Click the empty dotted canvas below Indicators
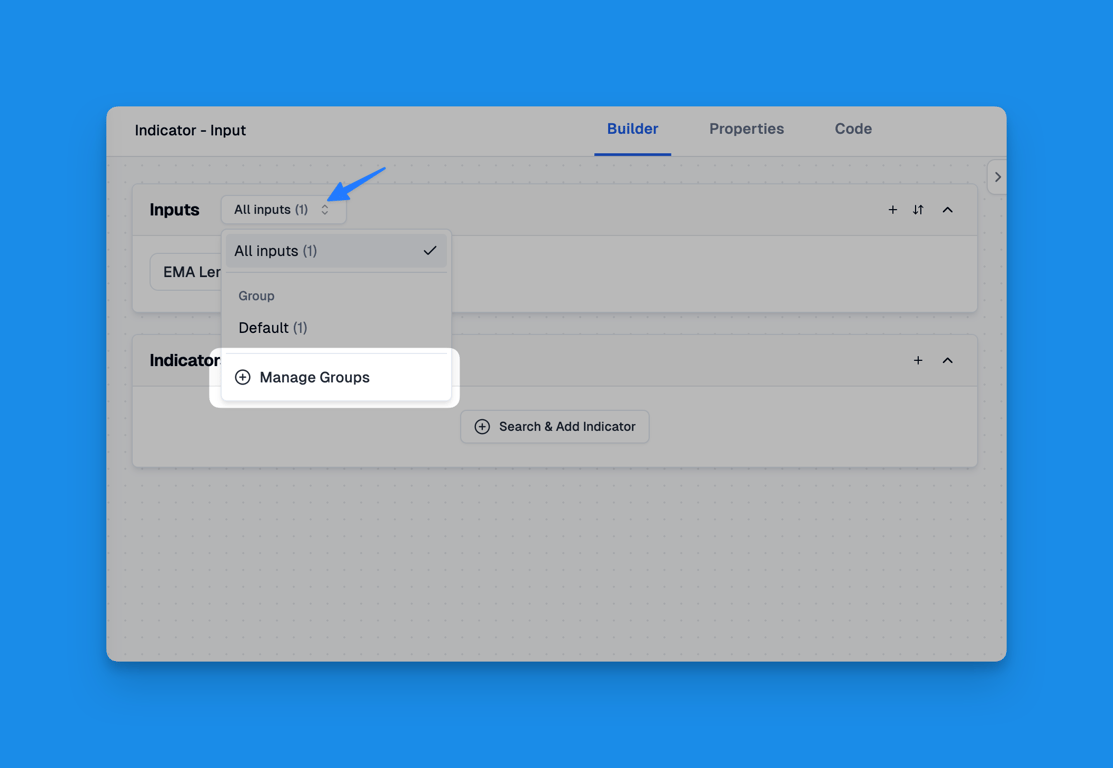 [x=555, y=560]
